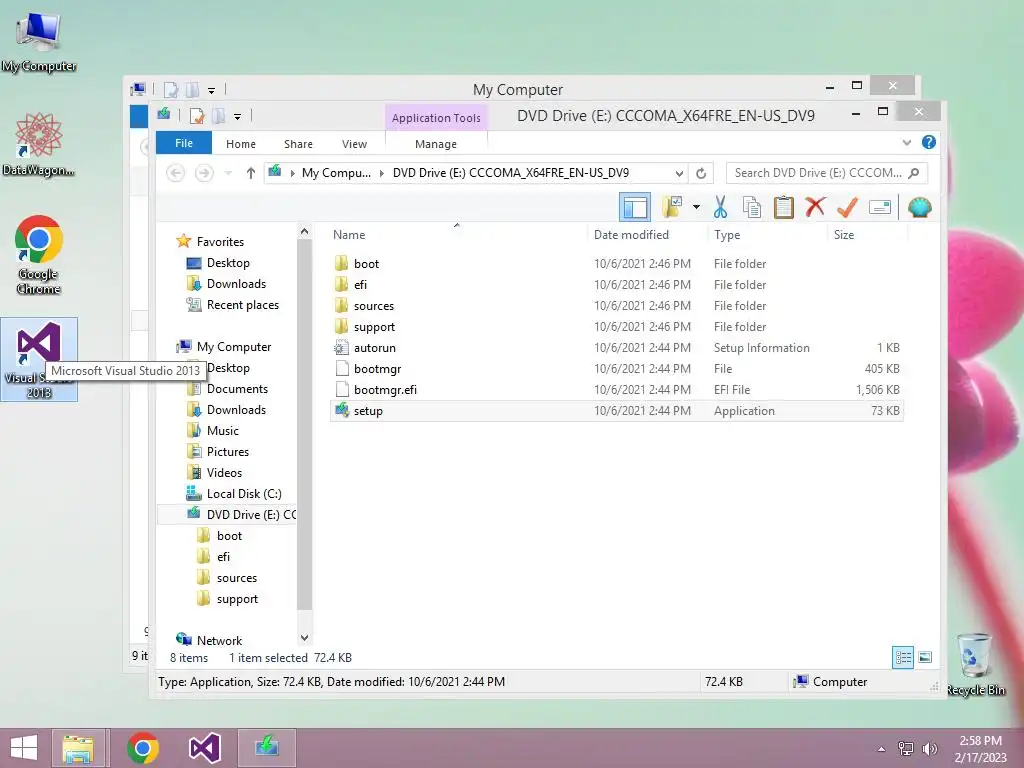Switch to the Share ribbon tab

tap(298, 144)
